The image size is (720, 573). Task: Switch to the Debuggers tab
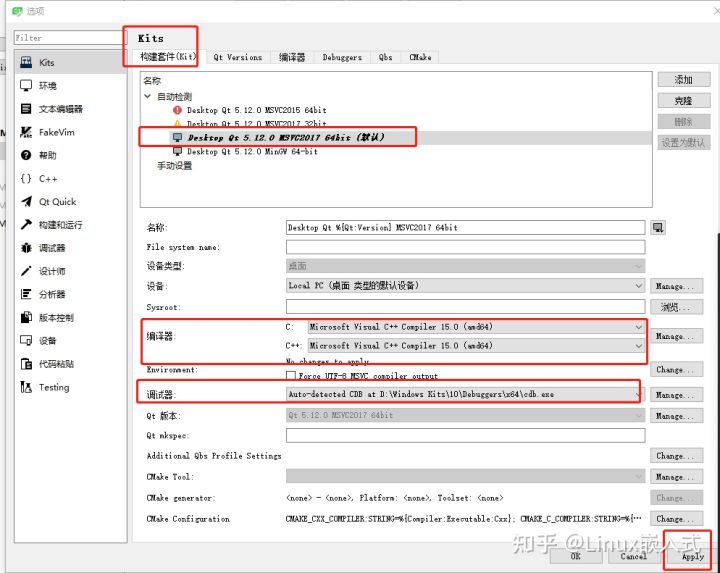tap(342, 57)
